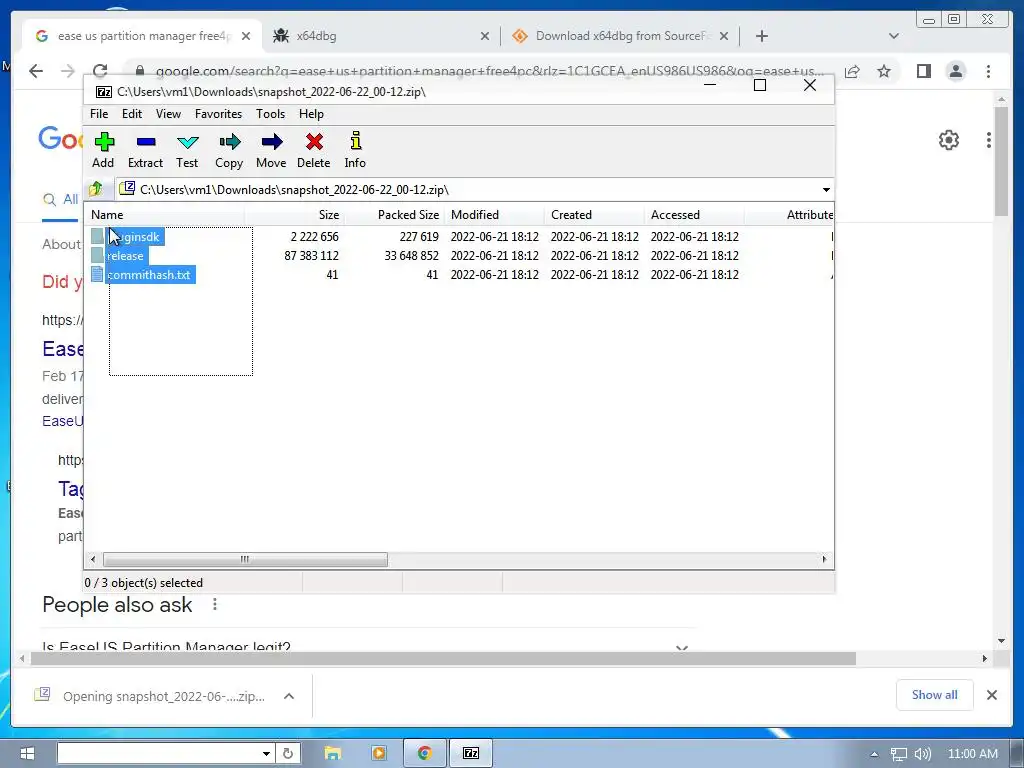Close the Chrome downloads bar
The image size is (1024, 768).
[992, 695]
